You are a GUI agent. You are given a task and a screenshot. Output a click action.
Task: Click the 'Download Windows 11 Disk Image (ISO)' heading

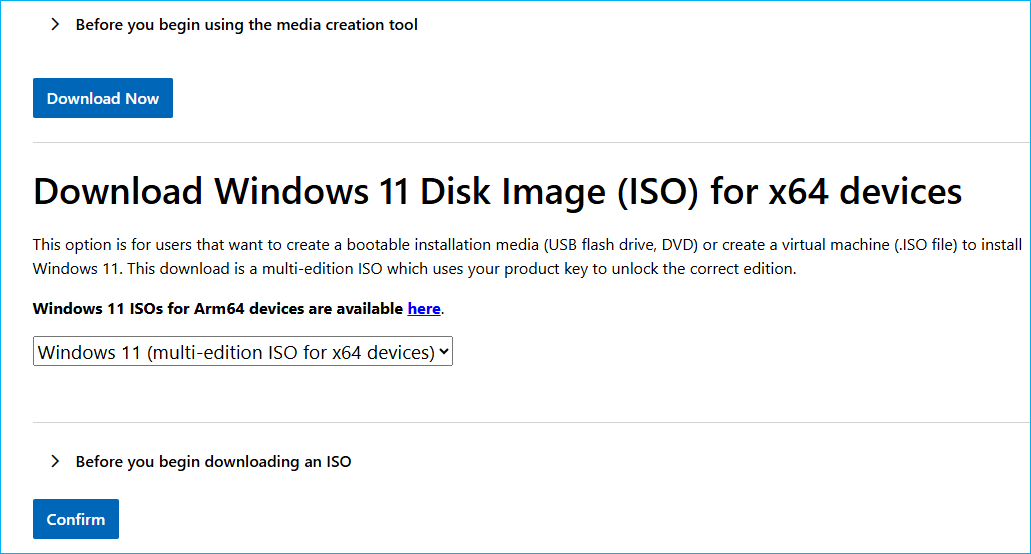coord(497,192)
